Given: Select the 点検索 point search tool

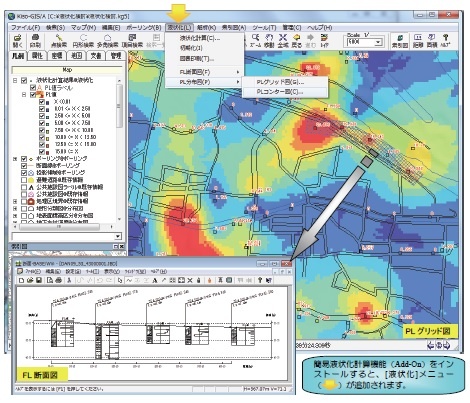Looking at the screenshot, I should pos(59,40).
